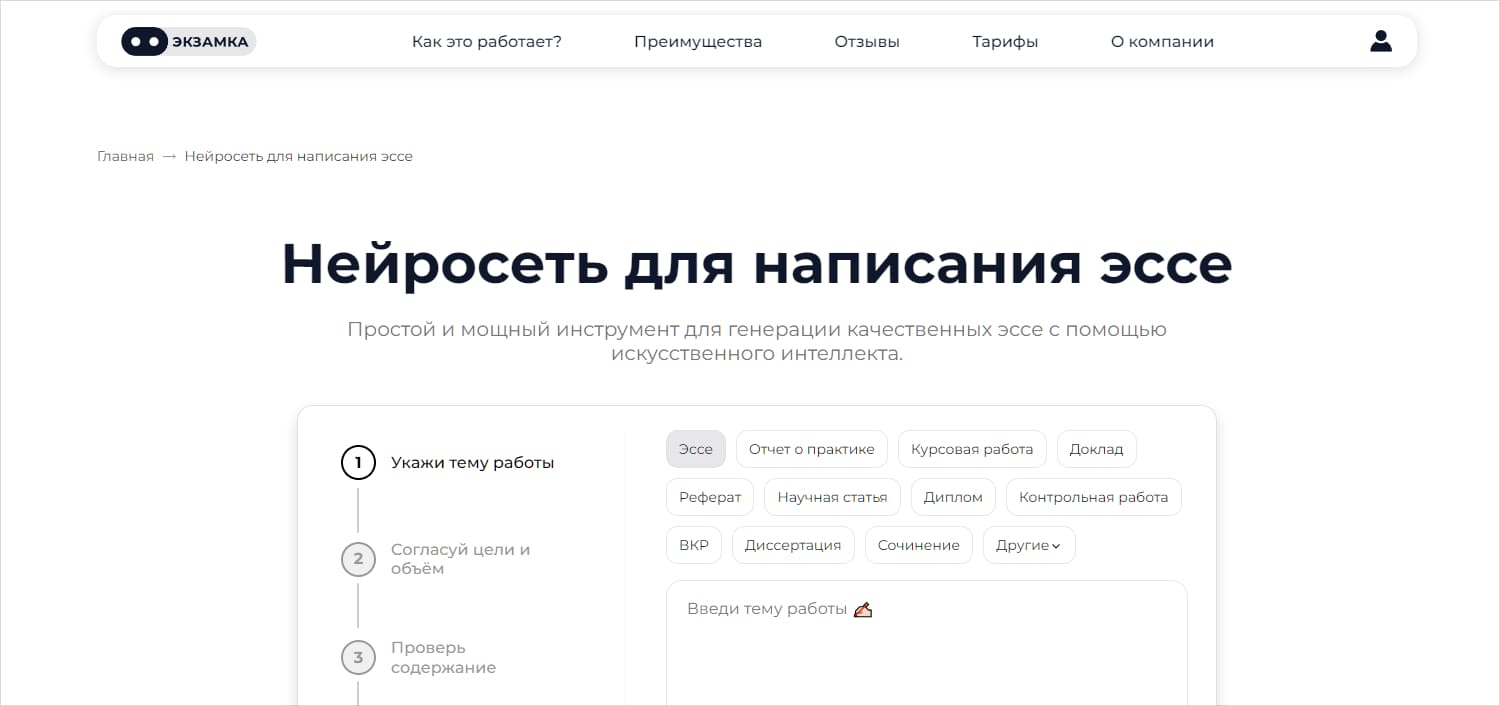Pick "Реферат" document type
The width and height of the screenshot is (1500, 706).
pyautogui.click(x=710, y=497)
